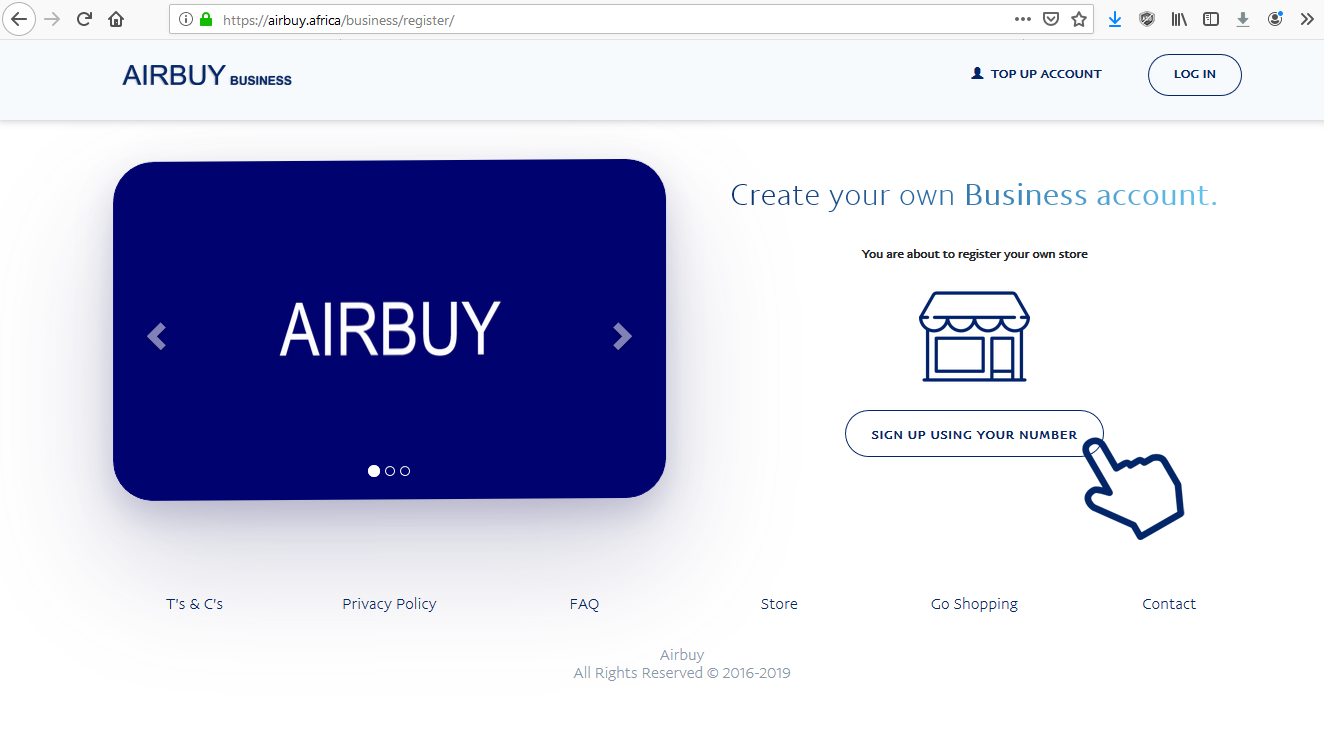Show site information for airbuy.africa
Screen dimensions: 1324x730
tap(186, 19)
